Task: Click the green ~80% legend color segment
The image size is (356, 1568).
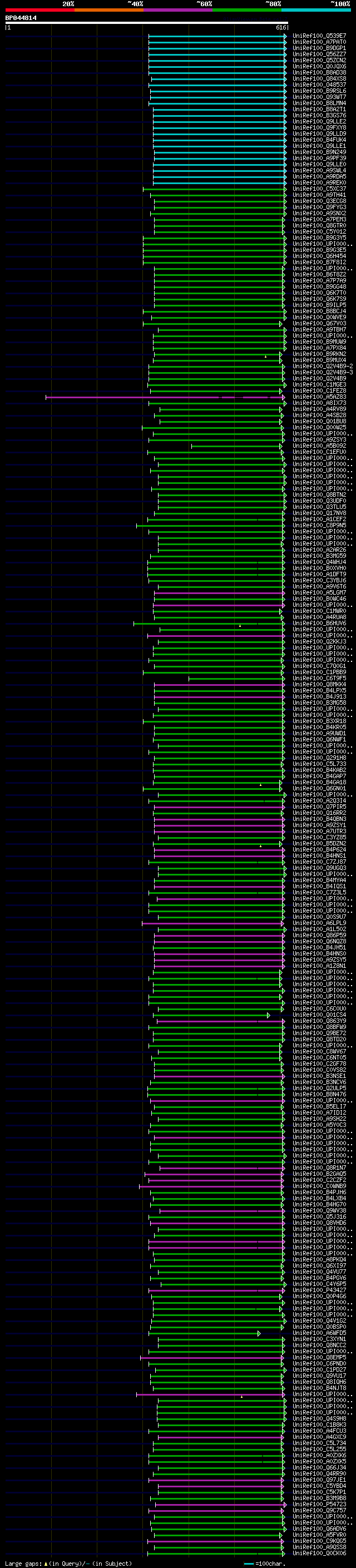Action: (x=247, y=11)
